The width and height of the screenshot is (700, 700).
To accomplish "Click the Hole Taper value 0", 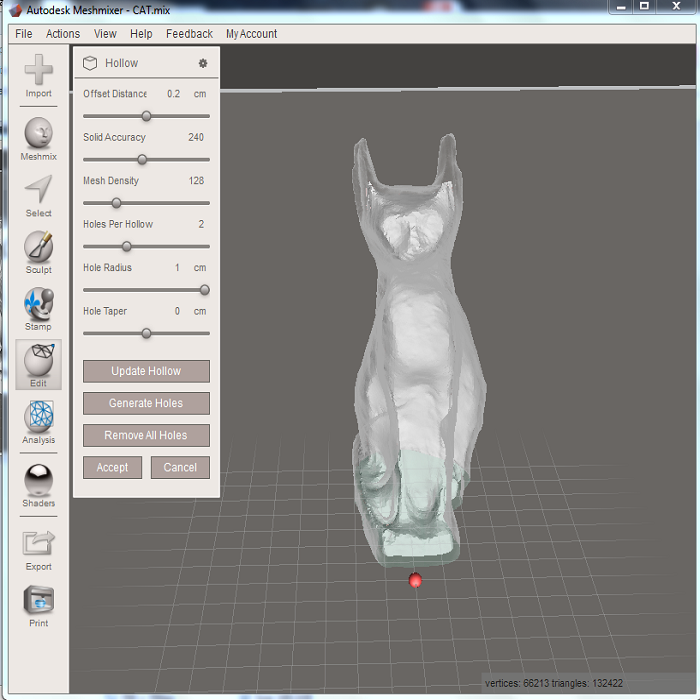I will [x=177, y=311].
